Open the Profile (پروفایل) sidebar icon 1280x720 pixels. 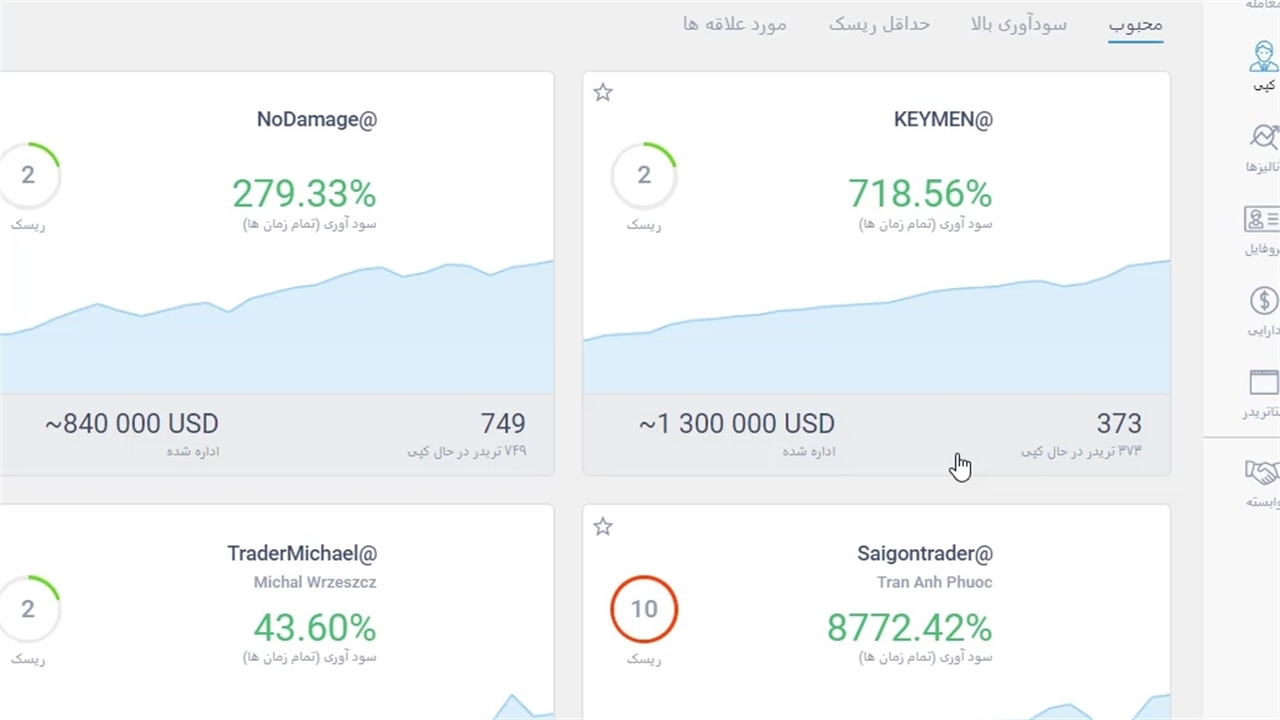click(x=1263, y=219)
